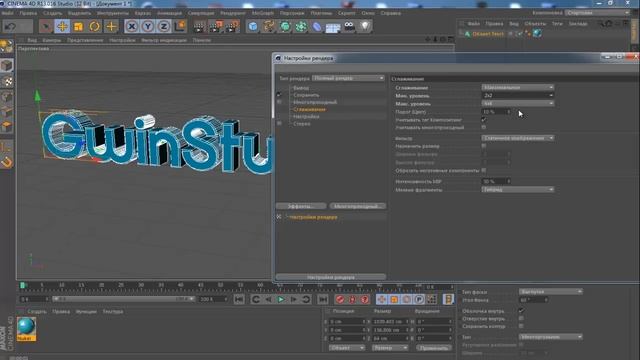Click Render to Picture Viewer icon
This screenshot has width=640, height=360.
[x=216, y=27]
